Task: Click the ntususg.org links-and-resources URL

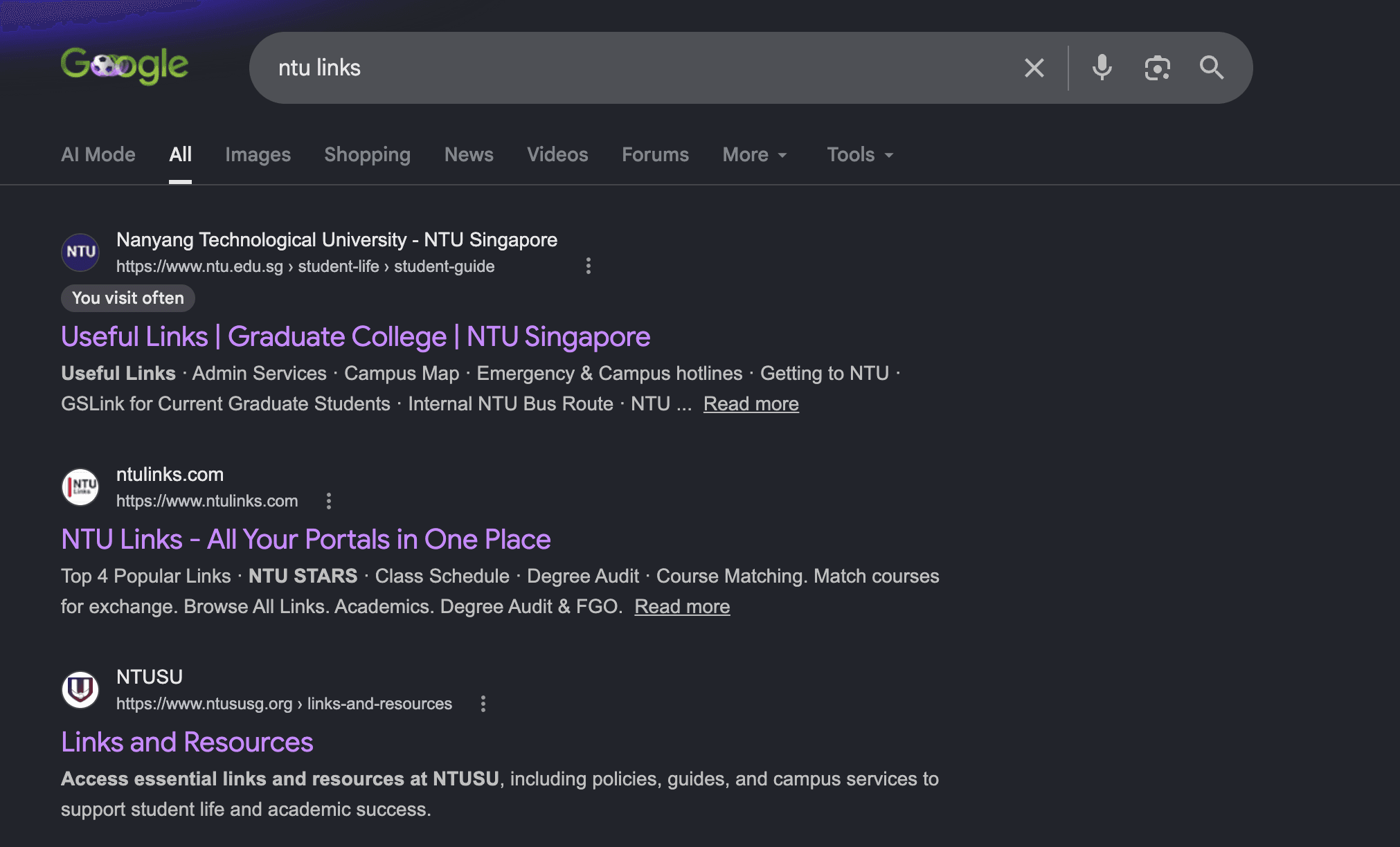Action: 284,704
